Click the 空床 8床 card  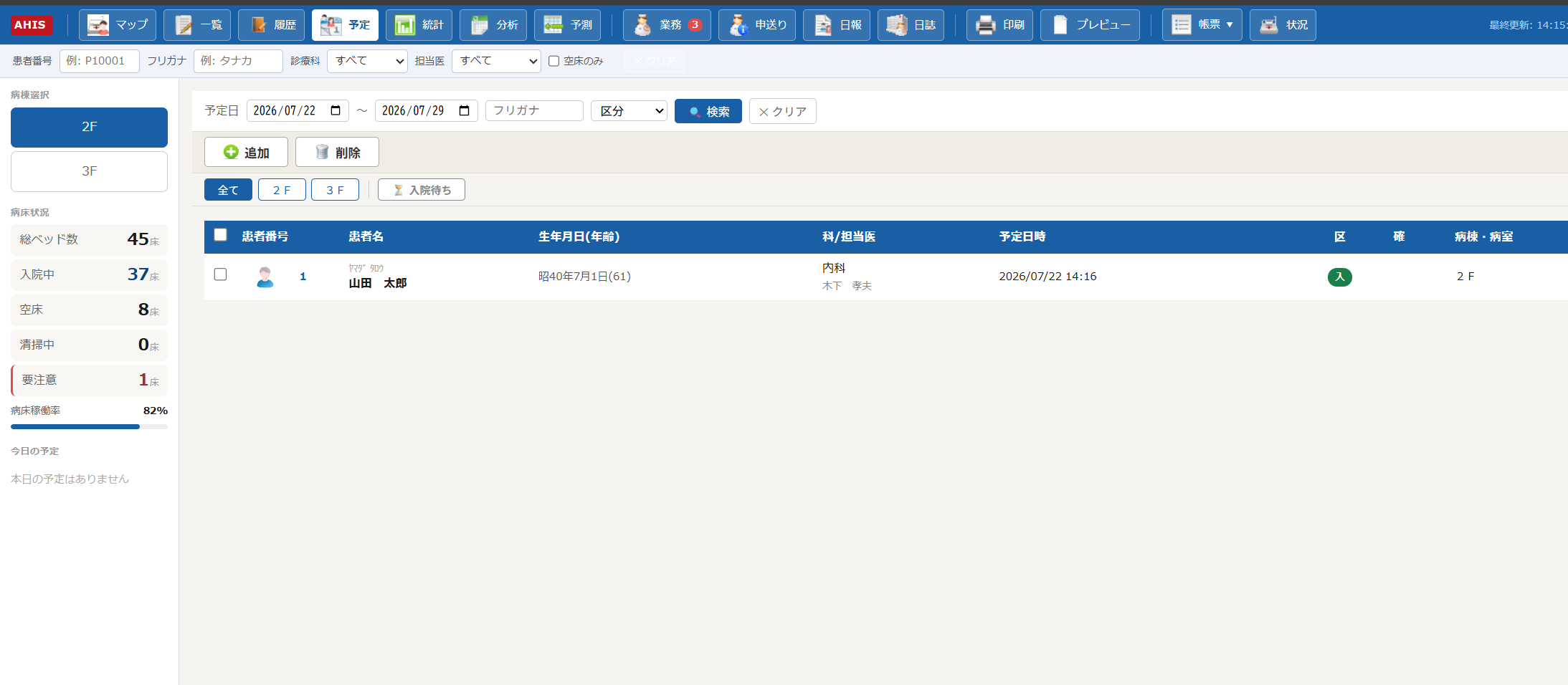pos(89,310)
